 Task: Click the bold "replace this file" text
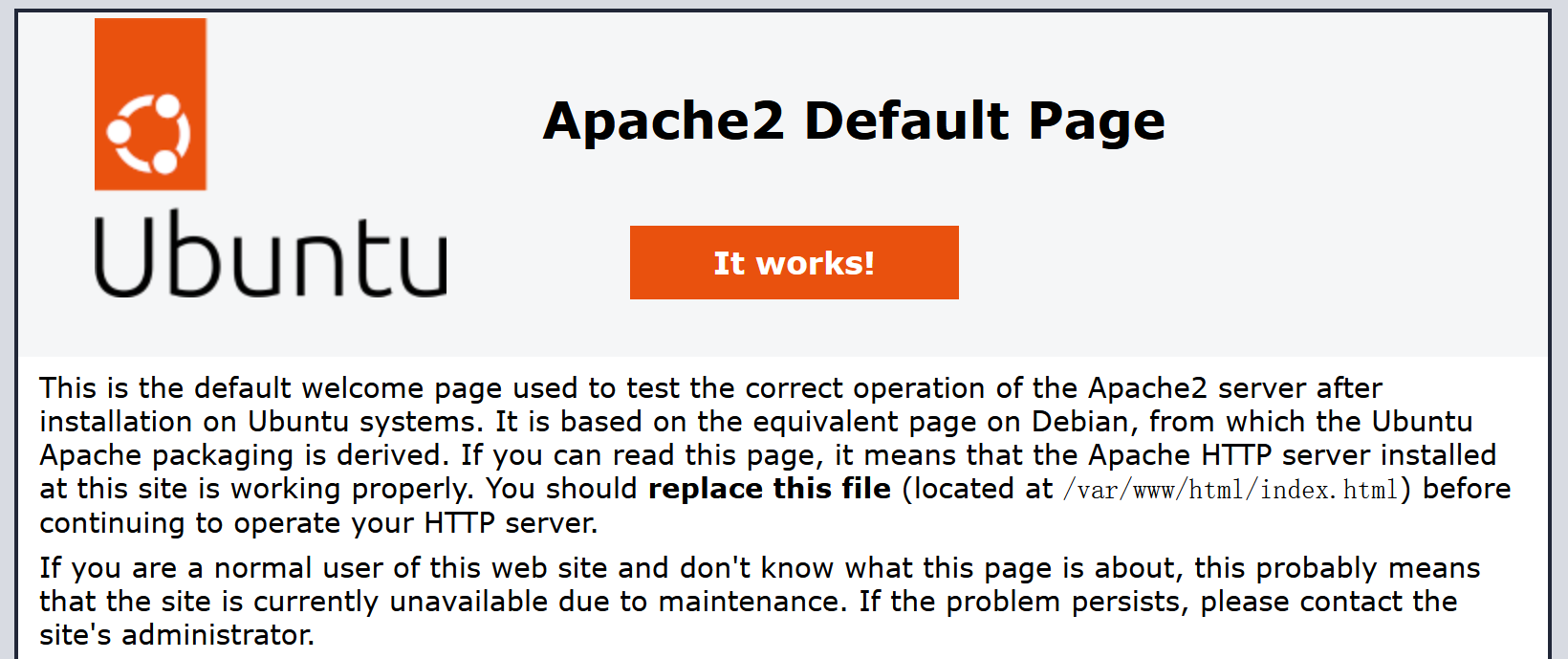[770, 489]
